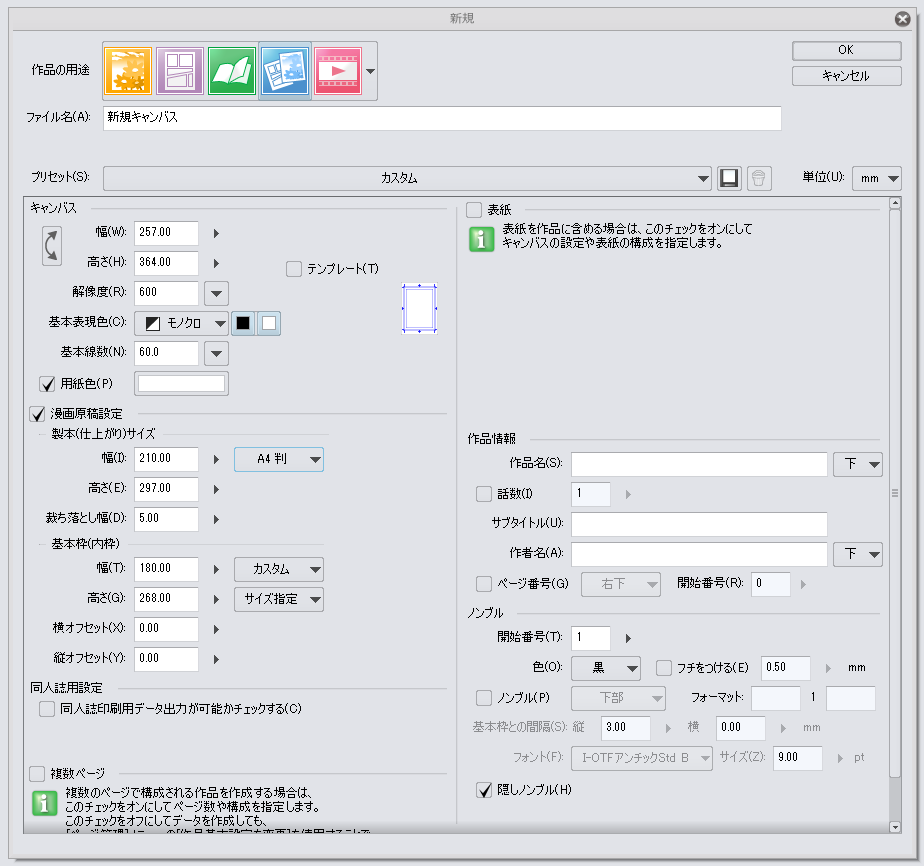This screenshot has height=866, width=924.
Task: Open binding height (高さ E) slider arrow
Action: click(216, 490)
